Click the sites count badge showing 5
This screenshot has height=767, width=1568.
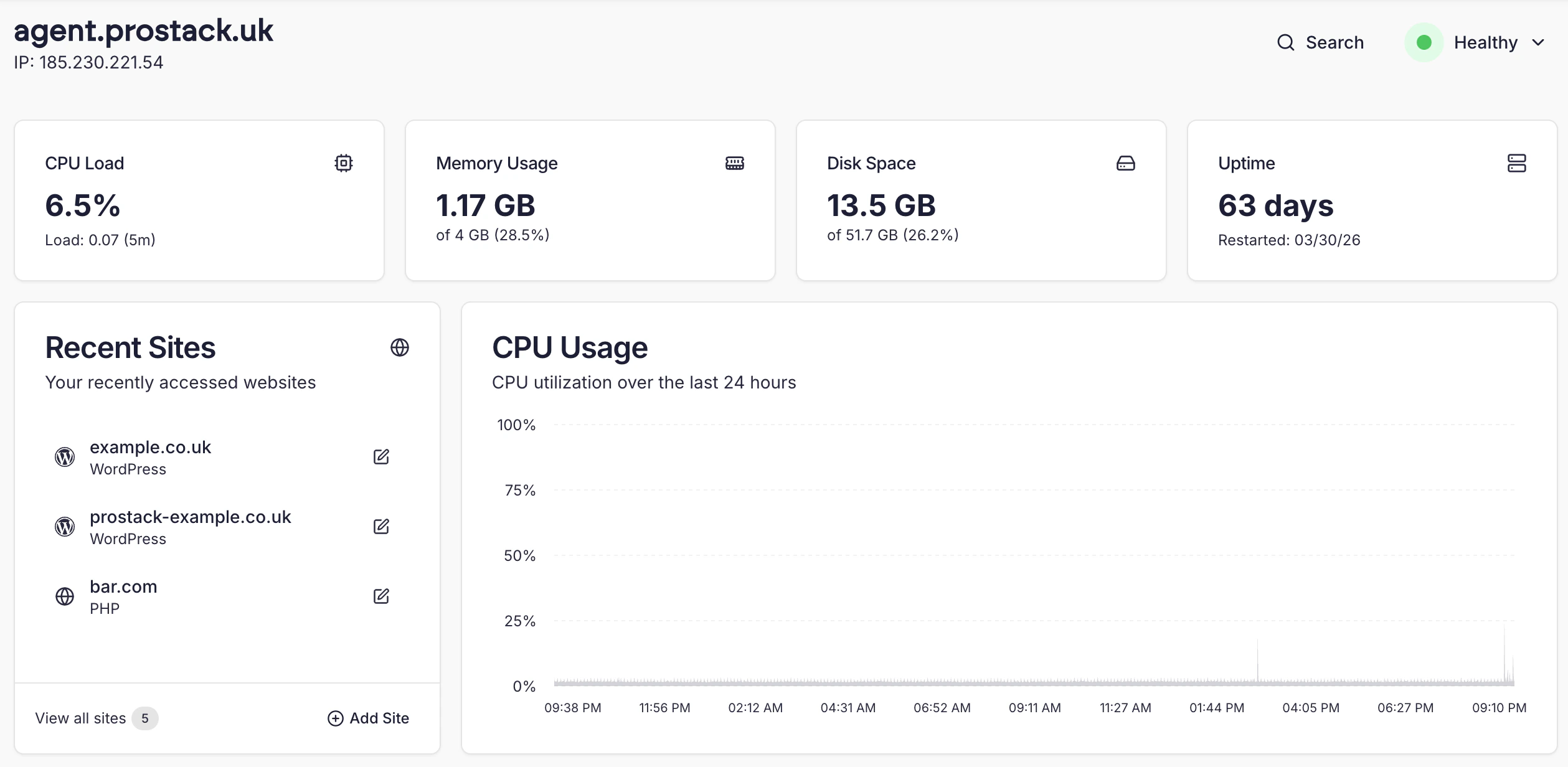145,718
